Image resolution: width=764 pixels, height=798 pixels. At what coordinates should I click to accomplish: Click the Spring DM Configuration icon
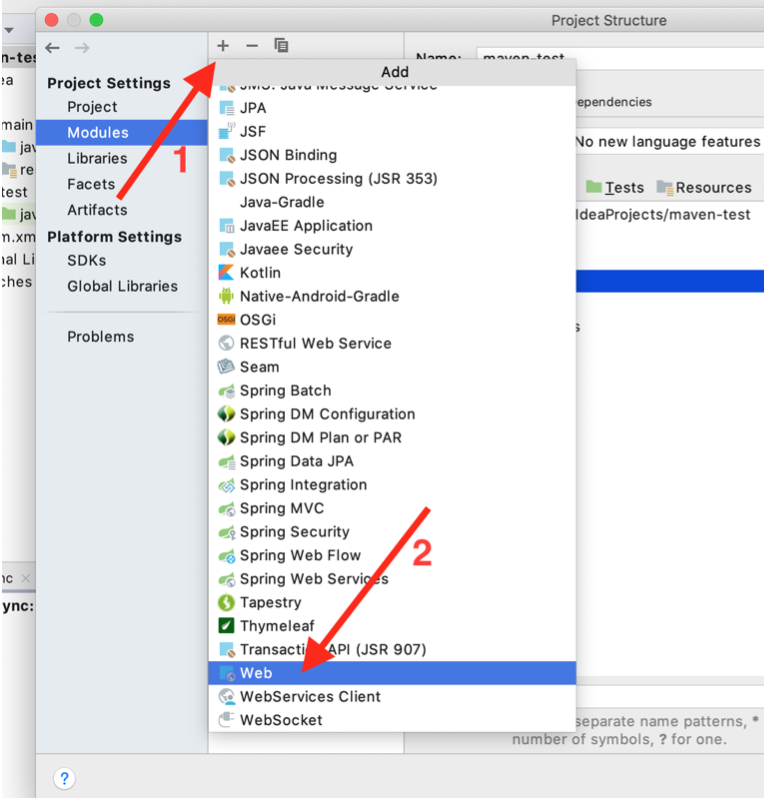click(x=227, y=414)
